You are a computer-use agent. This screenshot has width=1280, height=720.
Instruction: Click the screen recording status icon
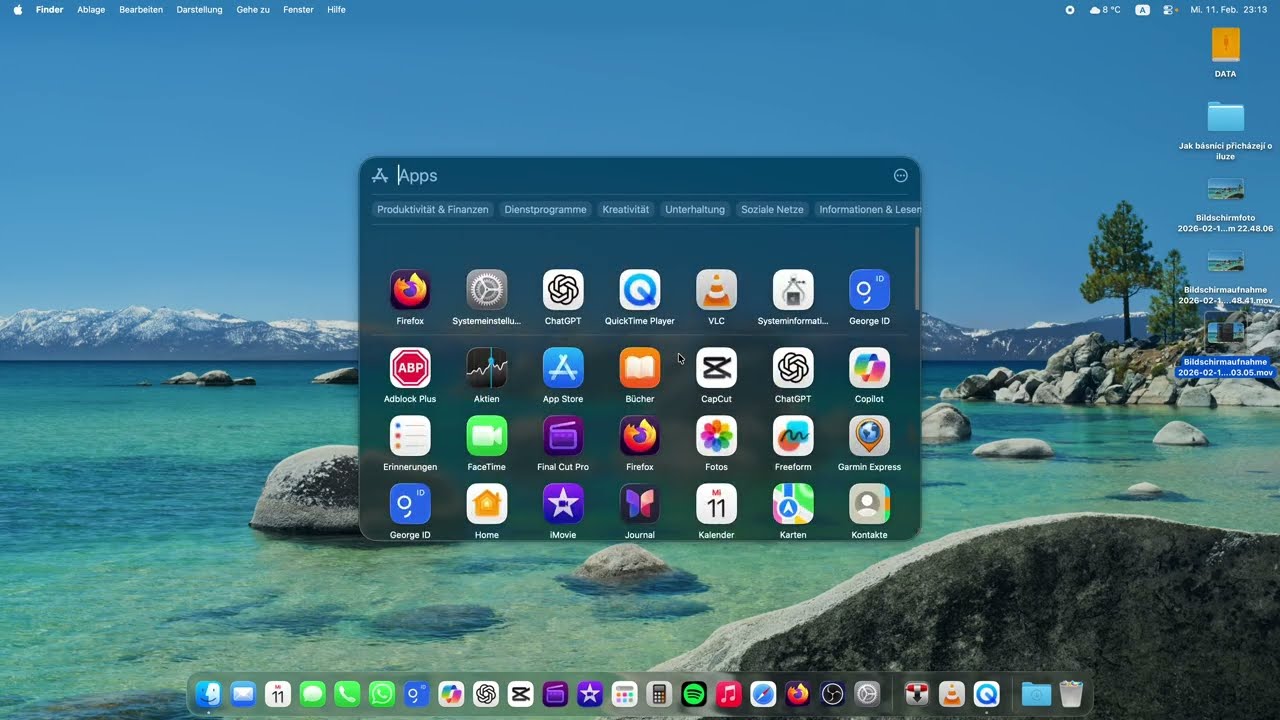click(1069, 9)
